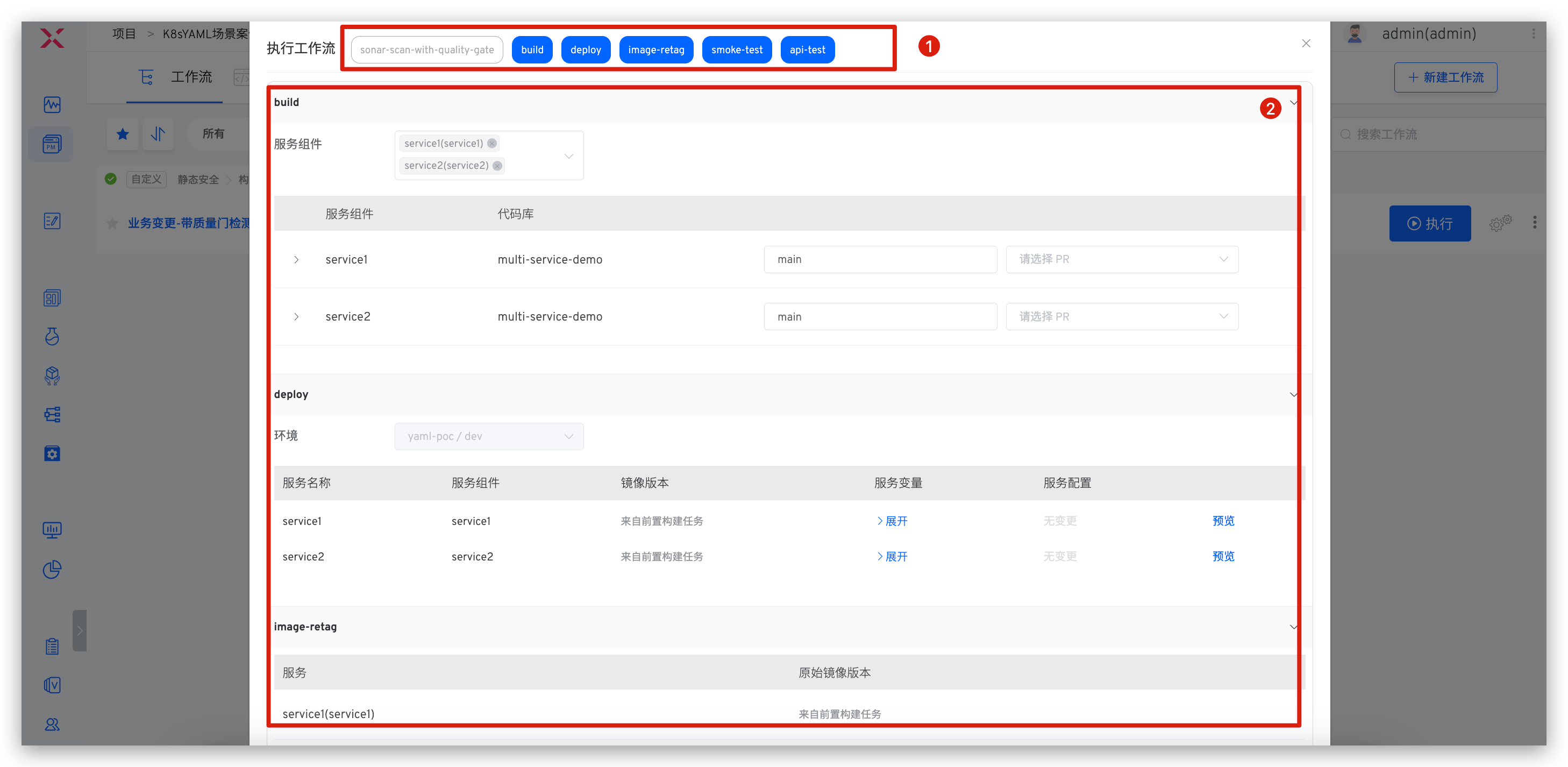This screenshot has height=767, width=1568.
Task: Click the workflow settings gear icon
Action: 1500,223
